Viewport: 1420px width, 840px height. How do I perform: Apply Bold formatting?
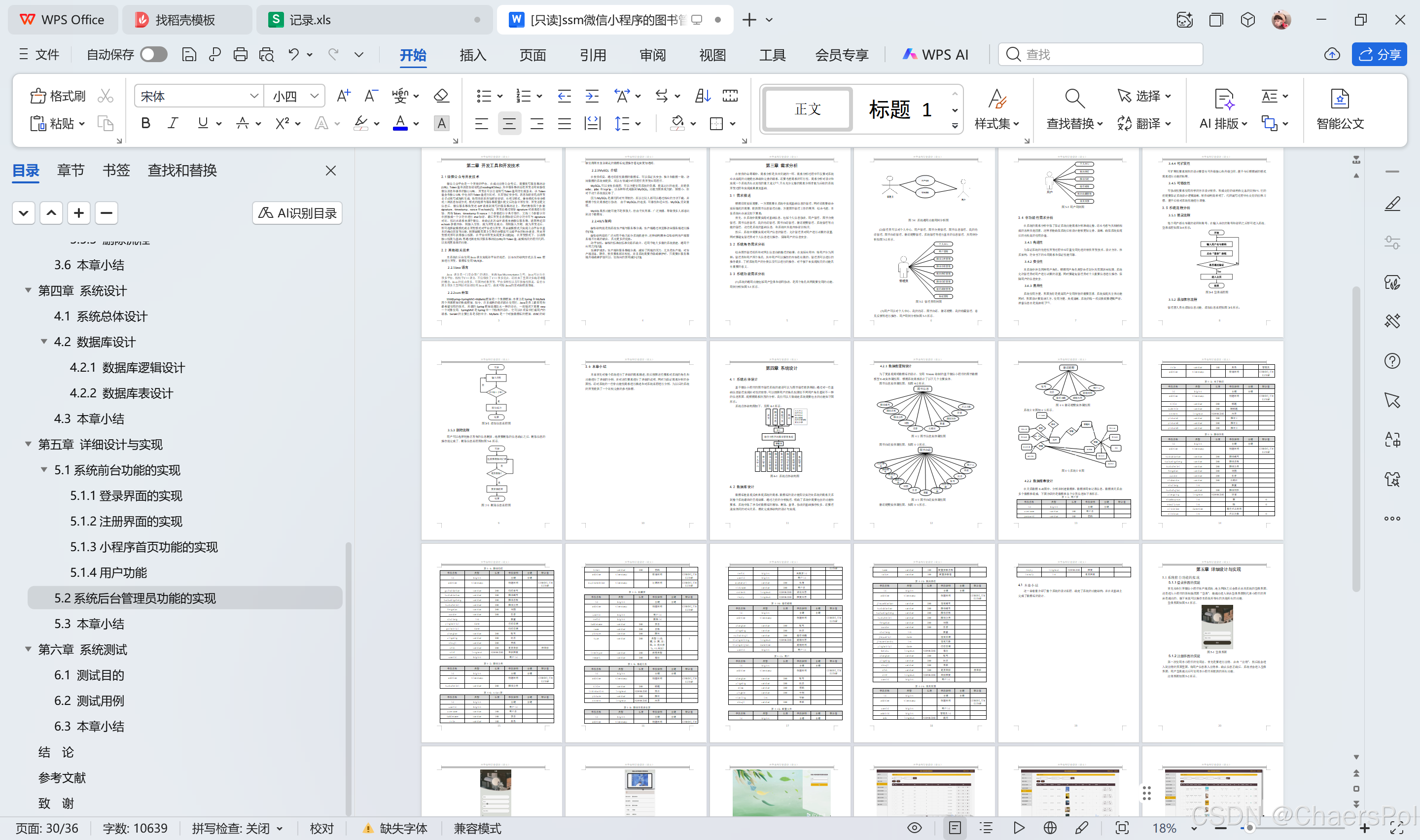145,123
